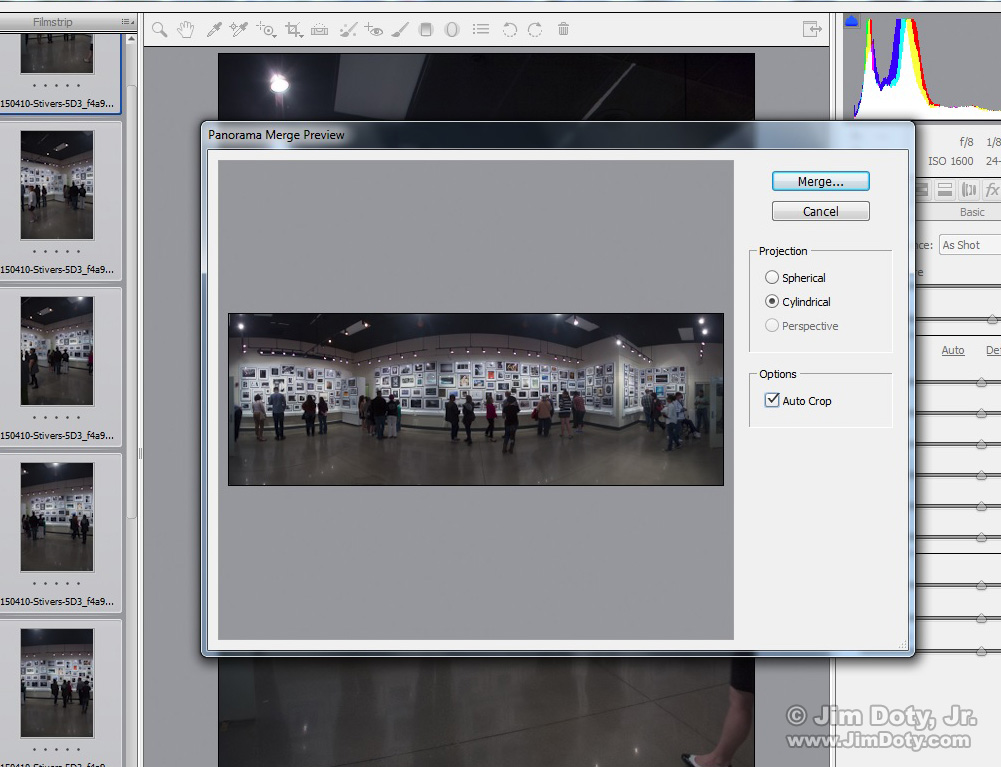
Task: Choose the Color Sampler tool
Action: (239, 29)
